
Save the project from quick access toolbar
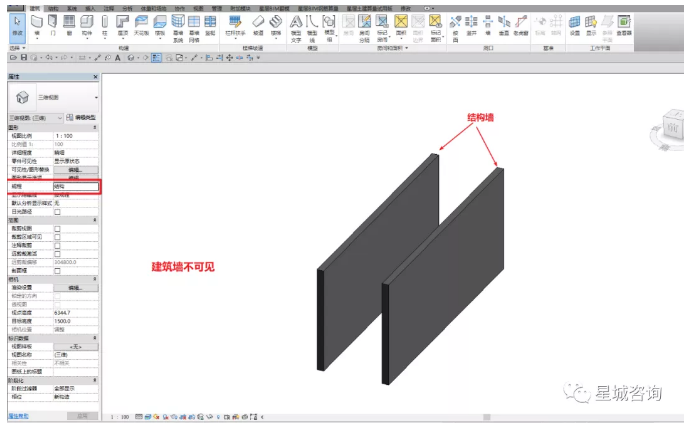click(x=24, y=57)
